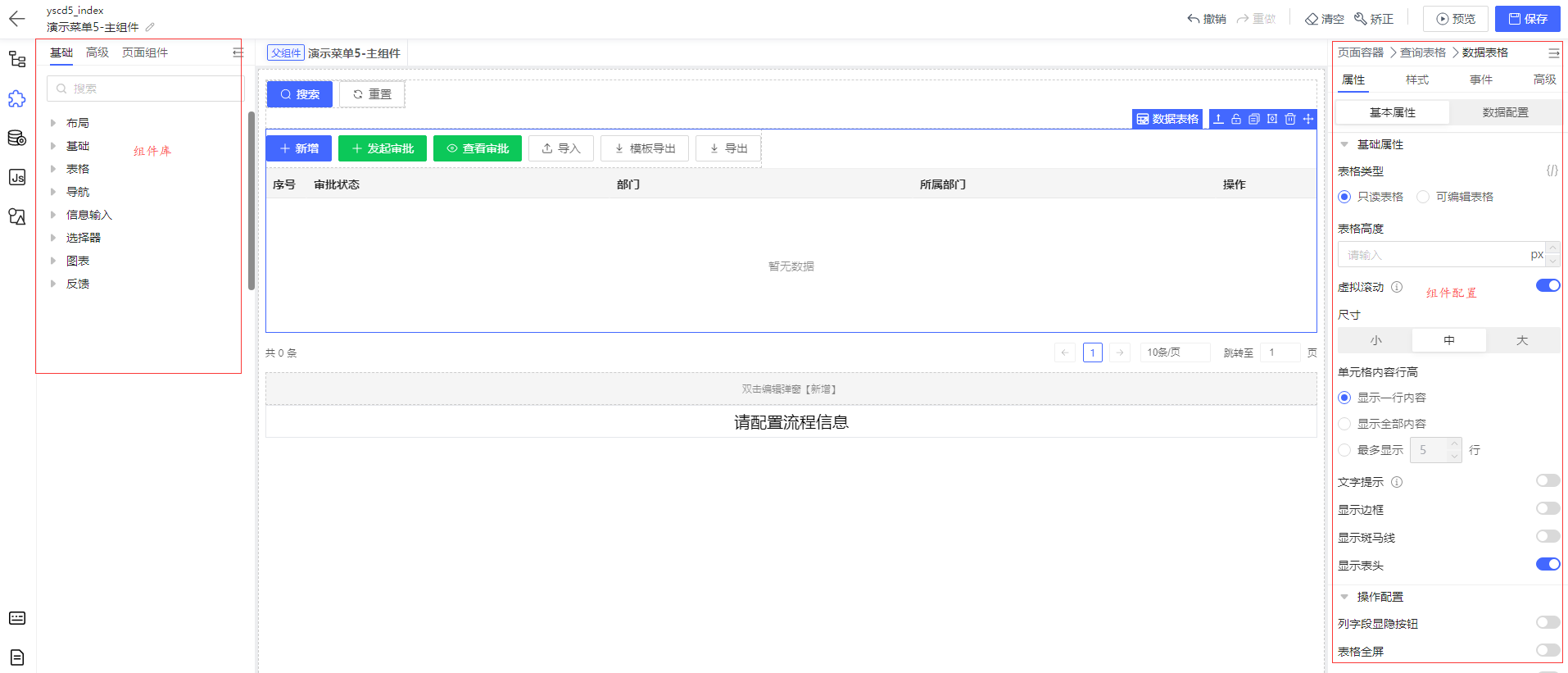The height and width of the screenshot is (673, 1568).
Task: Enable 显示斑马线 switch
Action: click(1548, 536)
